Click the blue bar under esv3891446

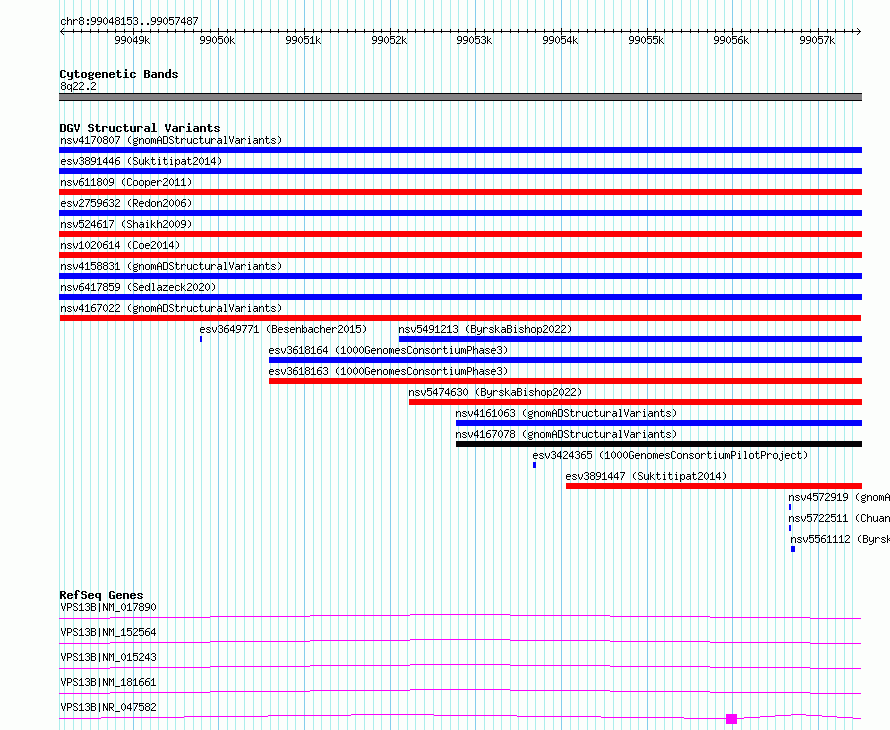460,171
